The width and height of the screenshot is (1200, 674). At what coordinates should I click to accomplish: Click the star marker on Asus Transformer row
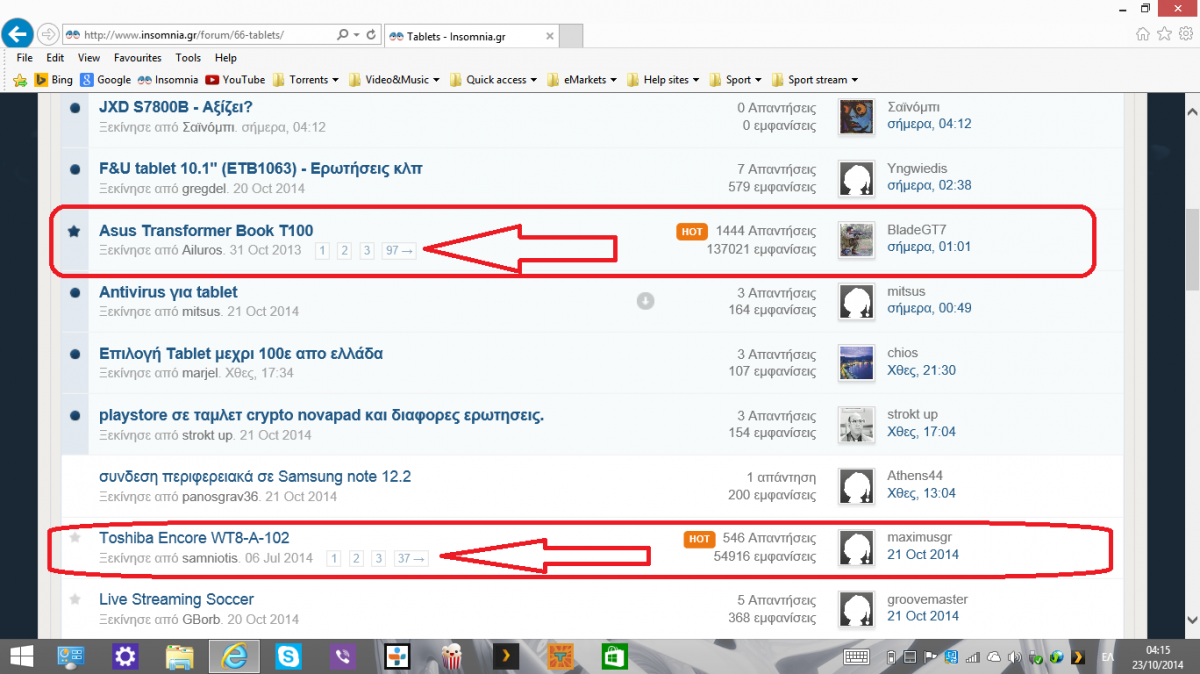pyautogui.click(x=74, y=231)
